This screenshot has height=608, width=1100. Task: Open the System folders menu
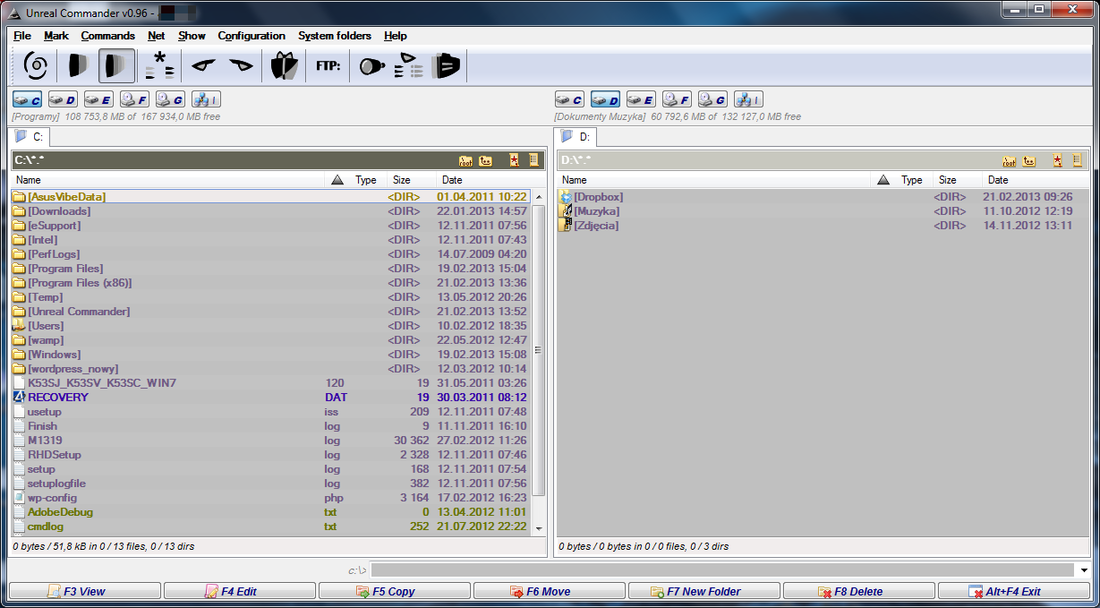tap(335, 36)
